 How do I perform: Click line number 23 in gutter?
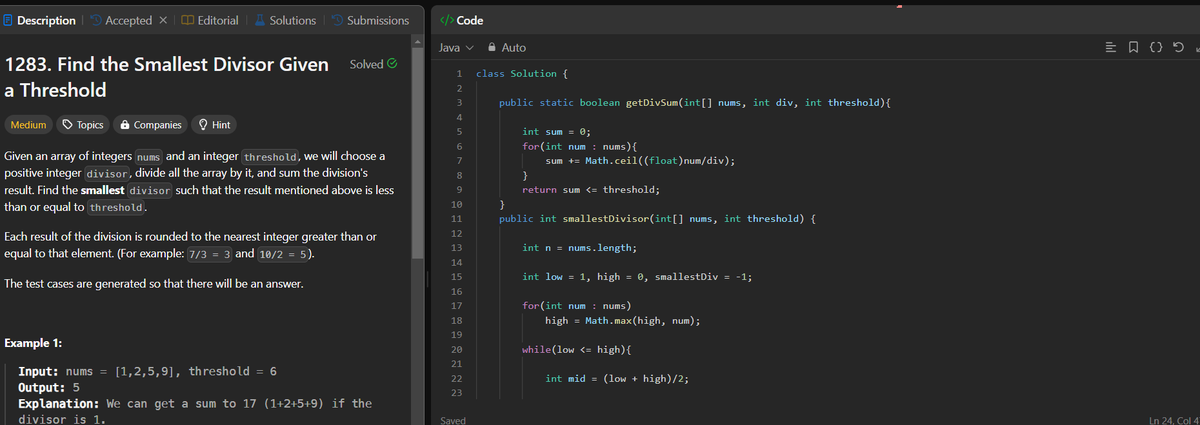coord(455,393)
